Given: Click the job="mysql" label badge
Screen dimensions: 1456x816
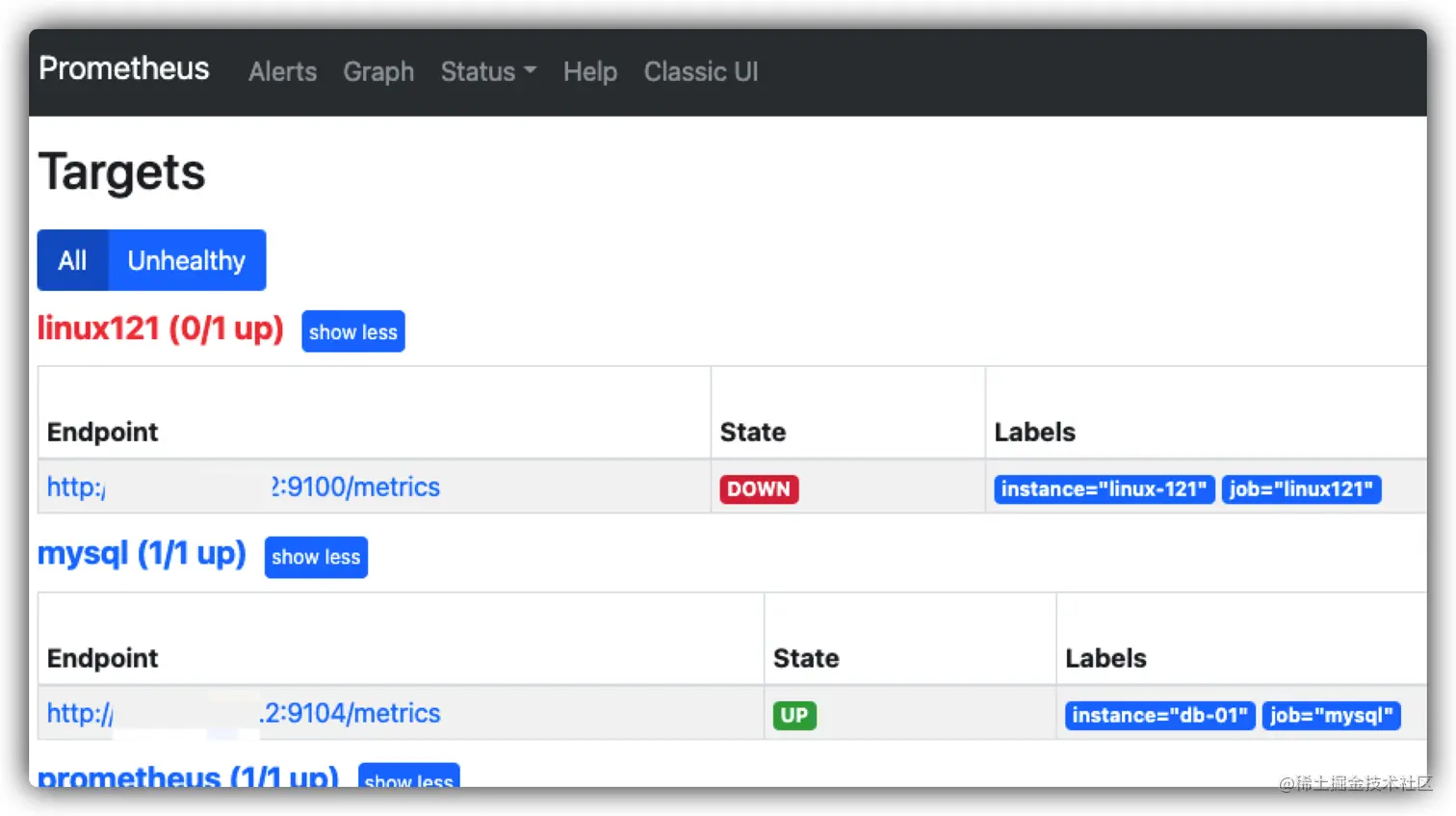Looking at the screenshot, I should coord(1331,715).
